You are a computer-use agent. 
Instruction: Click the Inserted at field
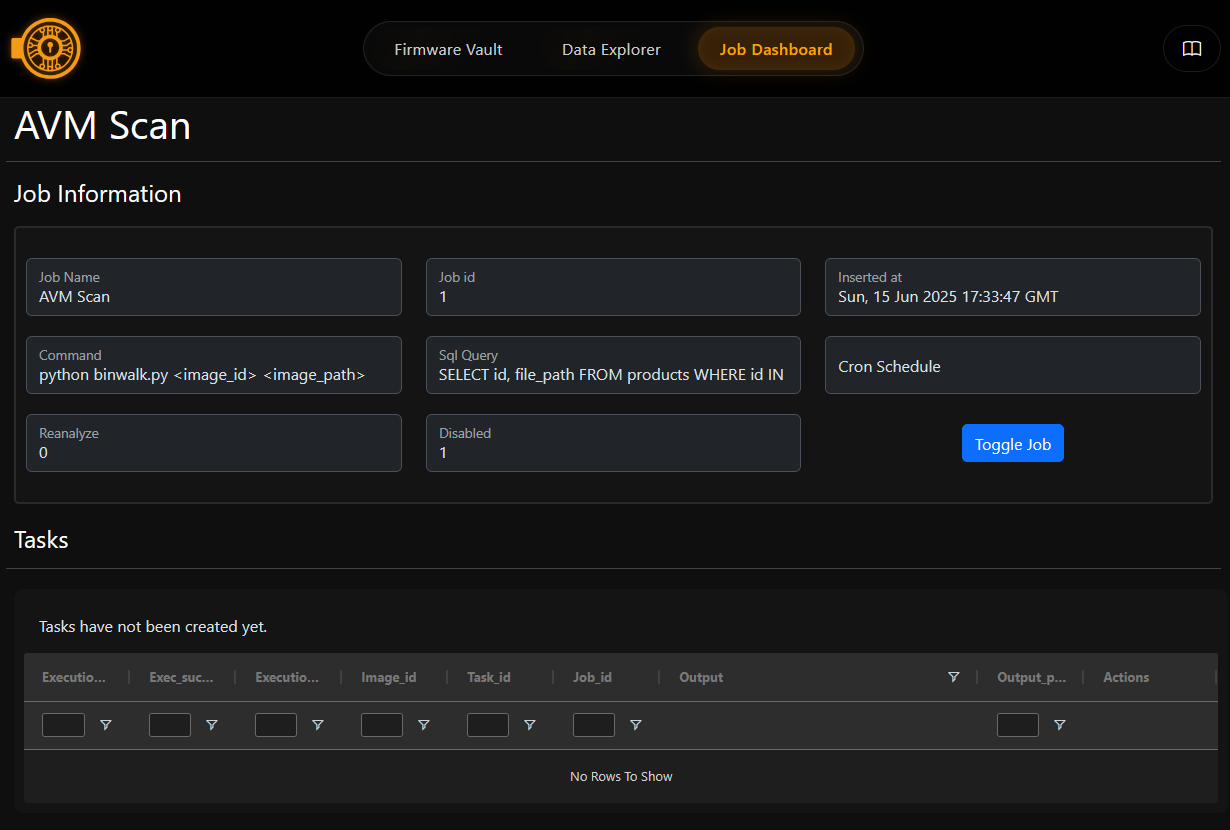pyautogui.click(x=1013, y=287)
